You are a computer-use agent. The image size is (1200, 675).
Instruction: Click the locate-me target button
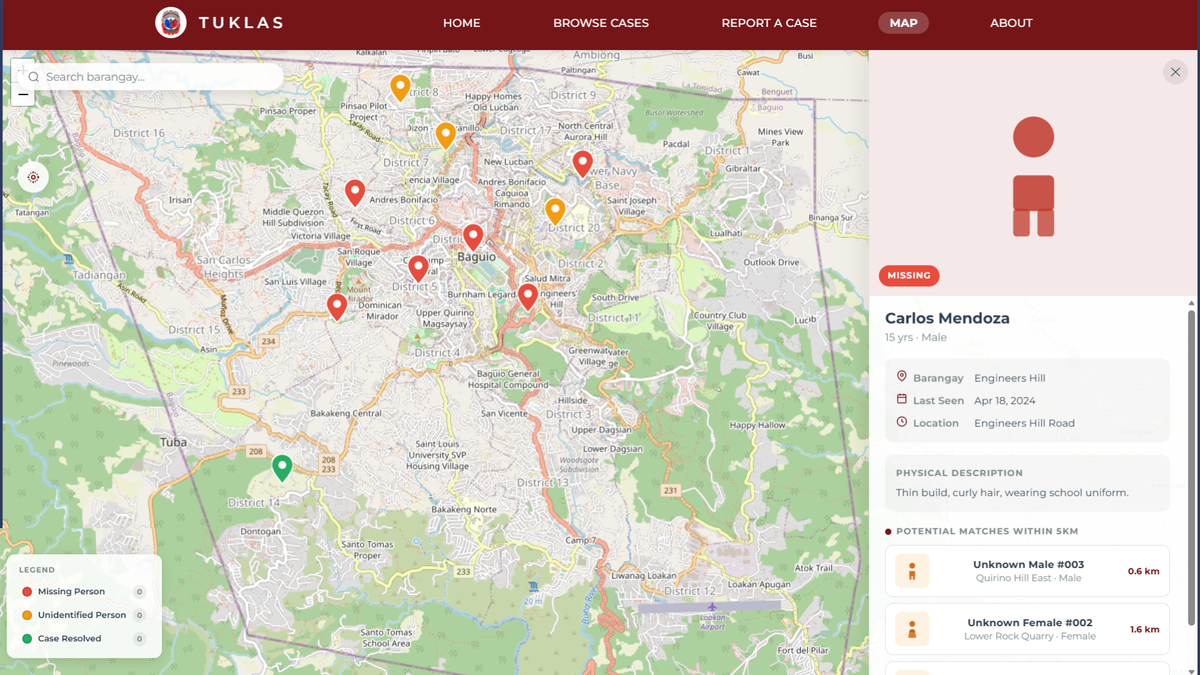[33, 177]
